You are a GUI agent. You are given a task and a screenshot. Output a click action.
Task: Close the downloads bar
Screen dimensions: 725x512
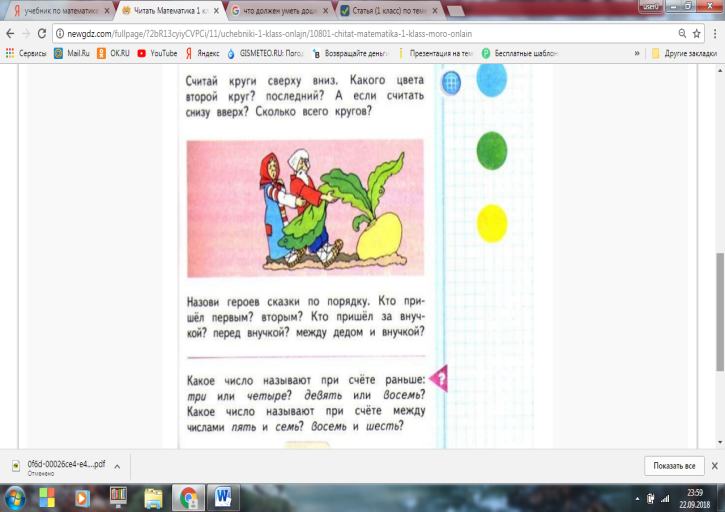coord(714,466)
